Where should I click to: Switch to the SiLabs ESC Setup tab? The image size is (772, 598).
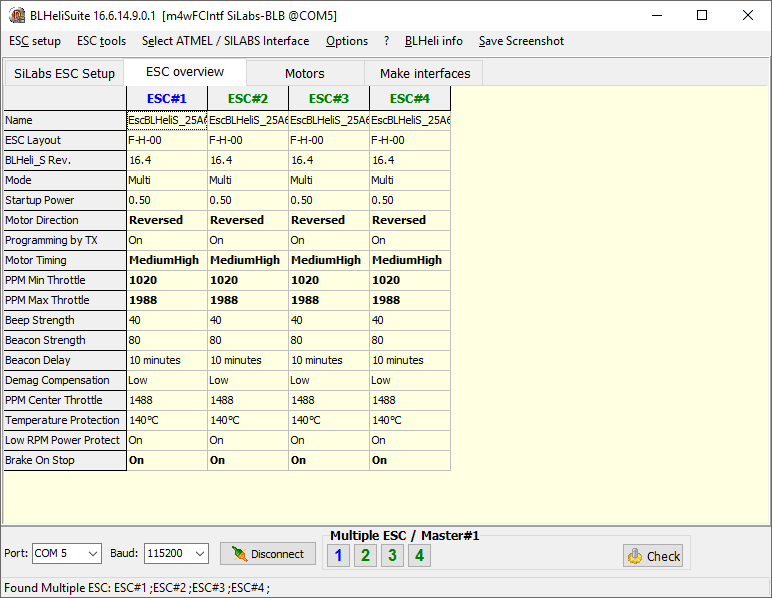[x=64, y=73]
